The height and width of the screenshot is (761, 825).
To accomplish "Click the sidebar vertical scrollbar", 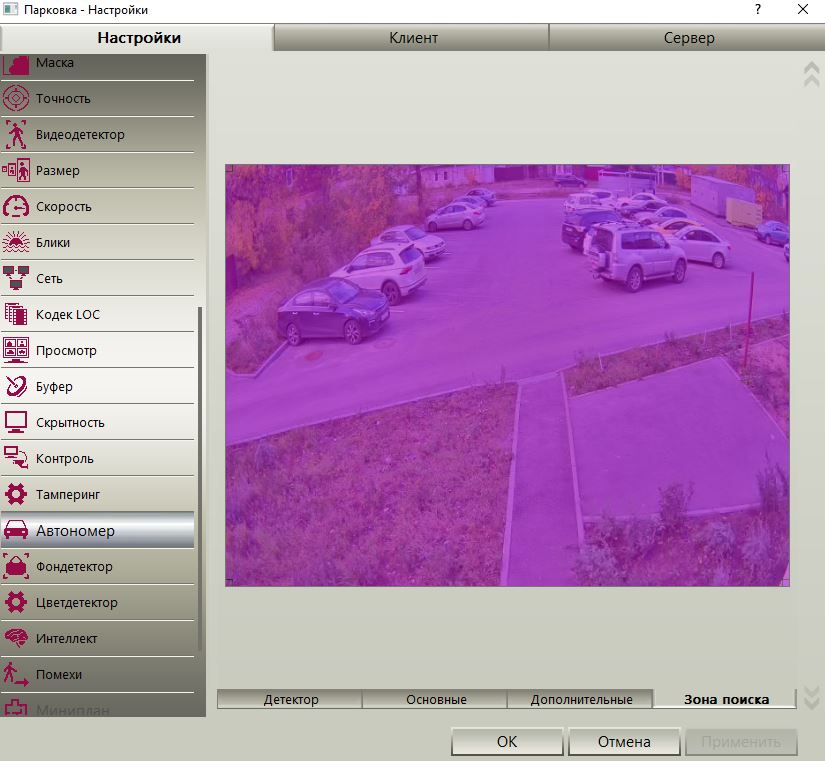I will (200, 478).
